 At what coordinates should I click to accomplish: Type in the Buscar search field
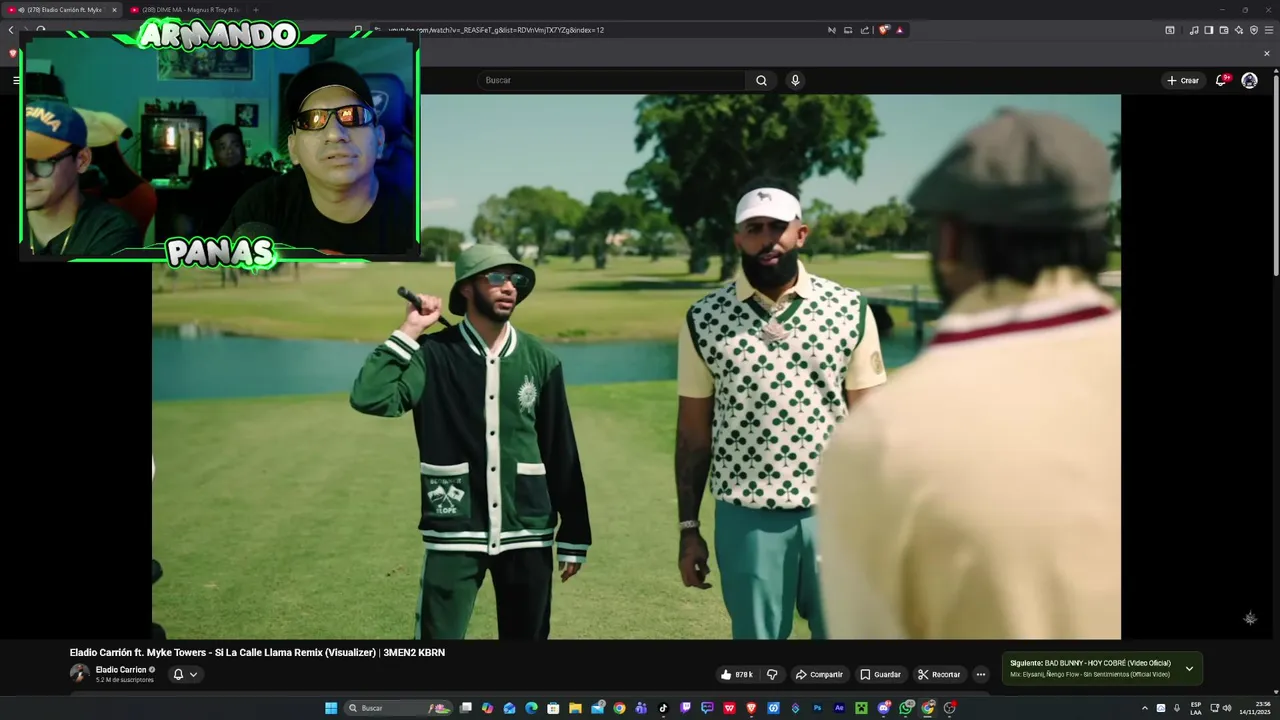[612, 80]
